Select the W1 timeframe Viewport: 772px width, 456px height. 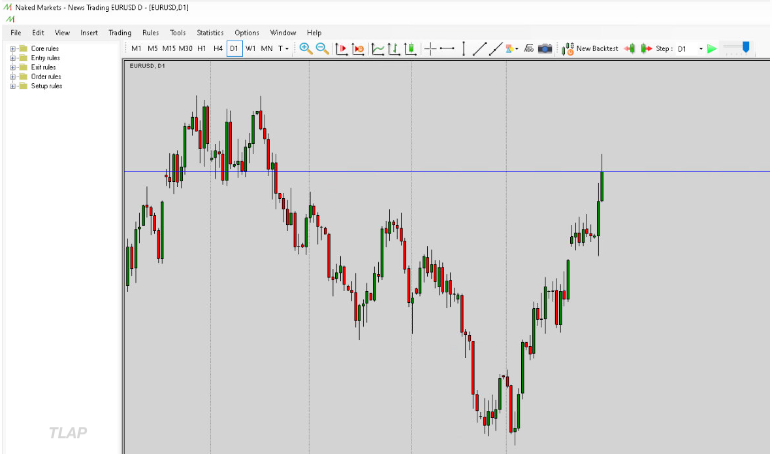[251, 48]
